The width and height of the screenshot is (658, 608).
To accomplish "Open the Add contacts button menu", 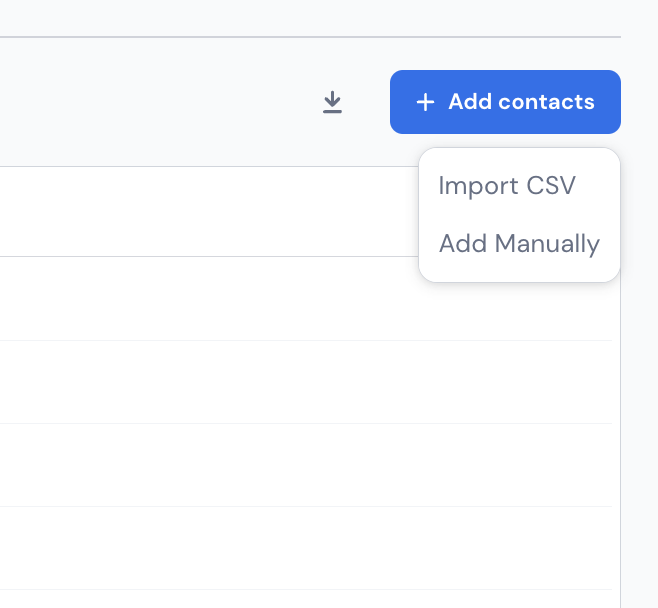I will [505, 102].
